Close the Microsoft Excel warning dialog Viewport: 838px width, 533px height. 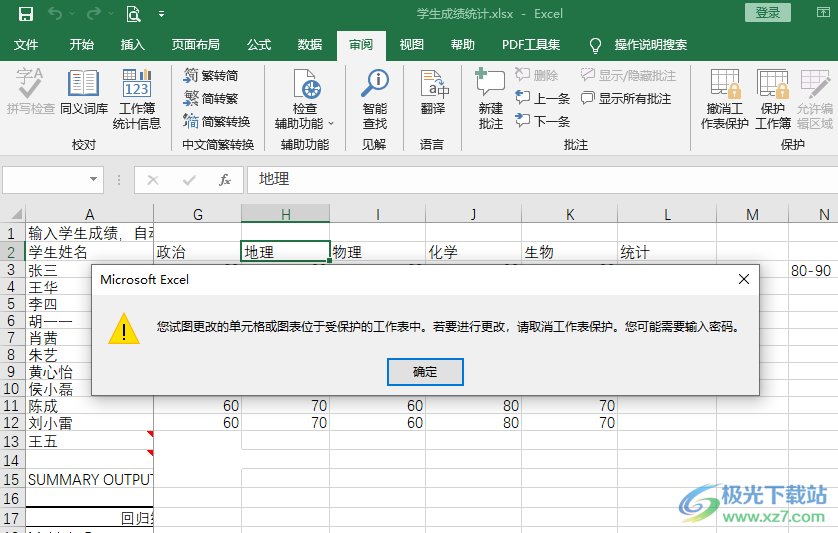point(743,280)
